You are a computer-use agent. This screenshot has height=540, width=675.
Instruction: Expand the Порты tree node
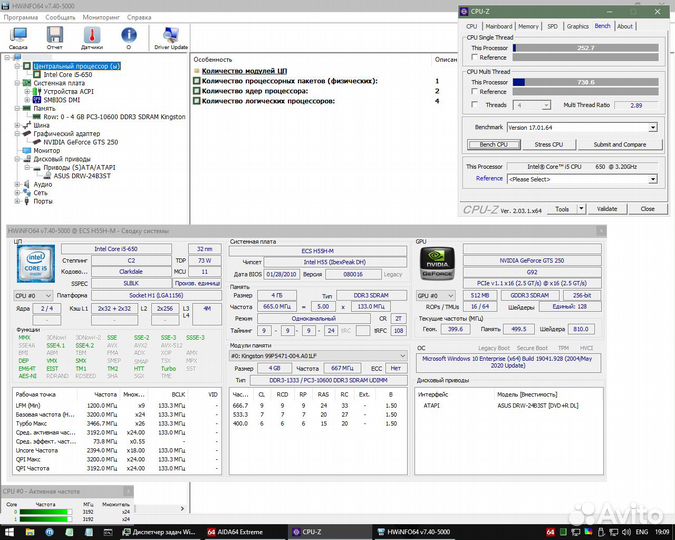click(17, 201)
